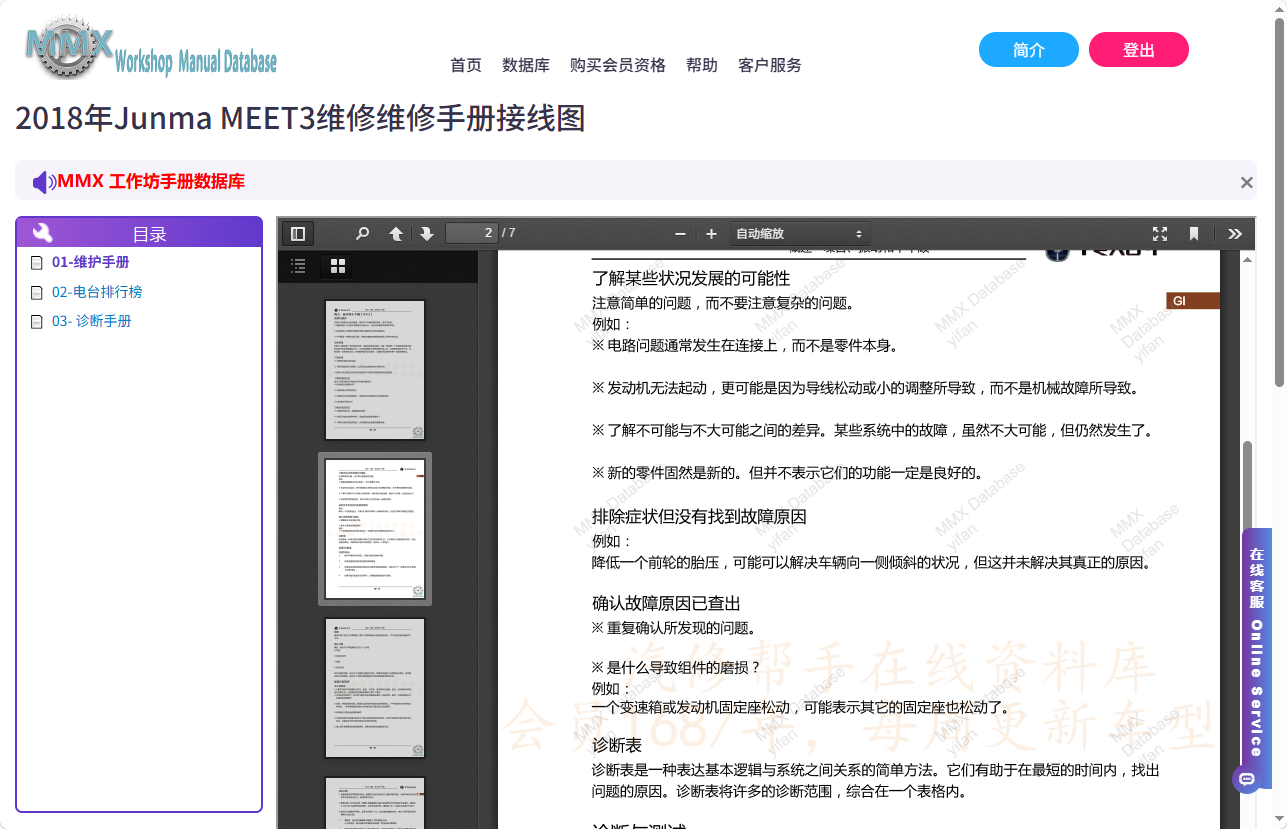Expand the PDF tools double-arrow menu
The image size is (1287, 829).
pyautogui.click(x=1235, y=234)
